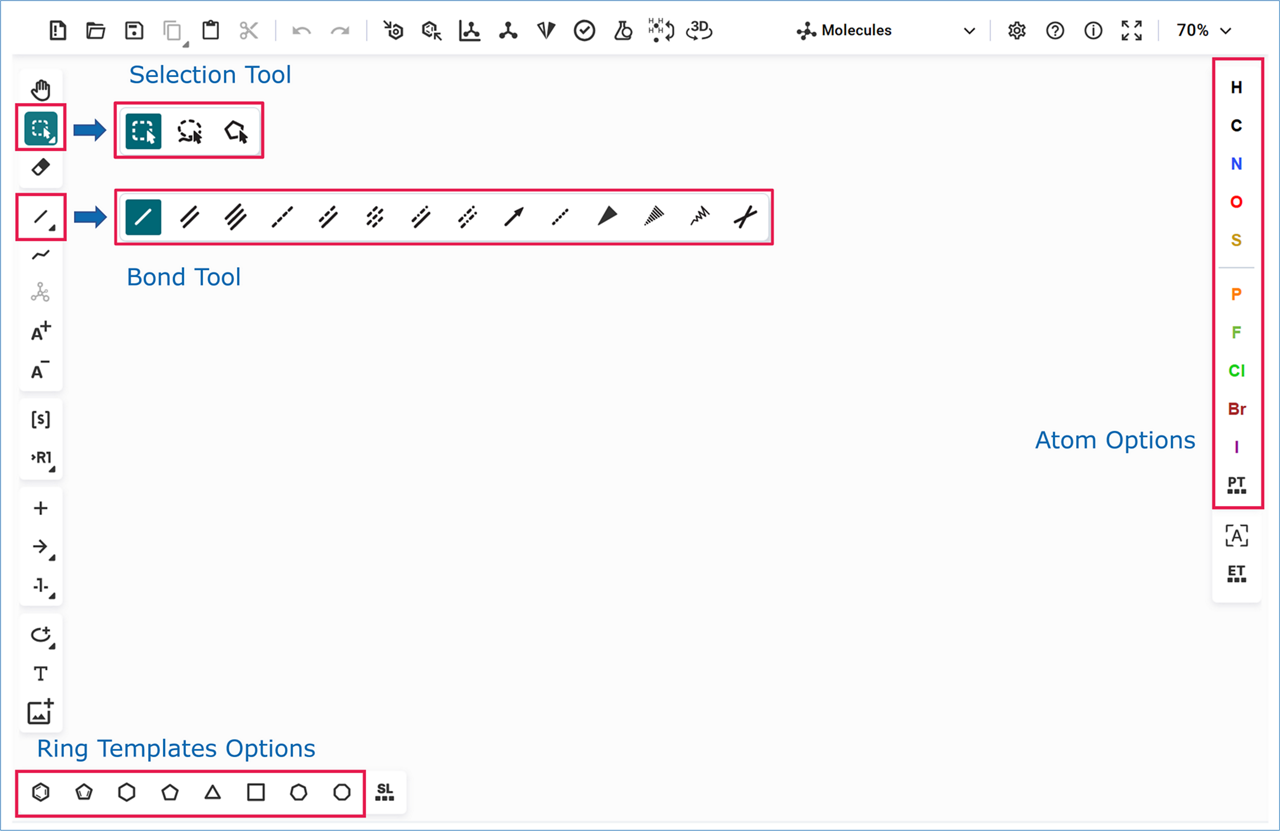Screen dimensions: 1280x831
Task: Select the dashed bond style
Action: (282, 217)
